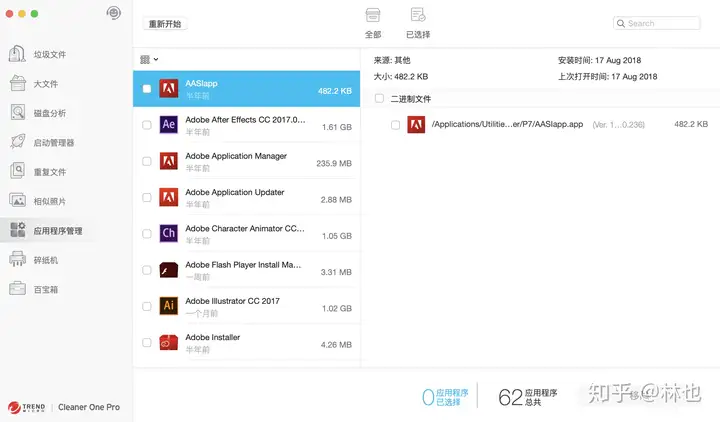This screenshot has width=720, height=422.
Task: Select Adobe Illustrator CC 2017 row name
Action: click(232, 301)
